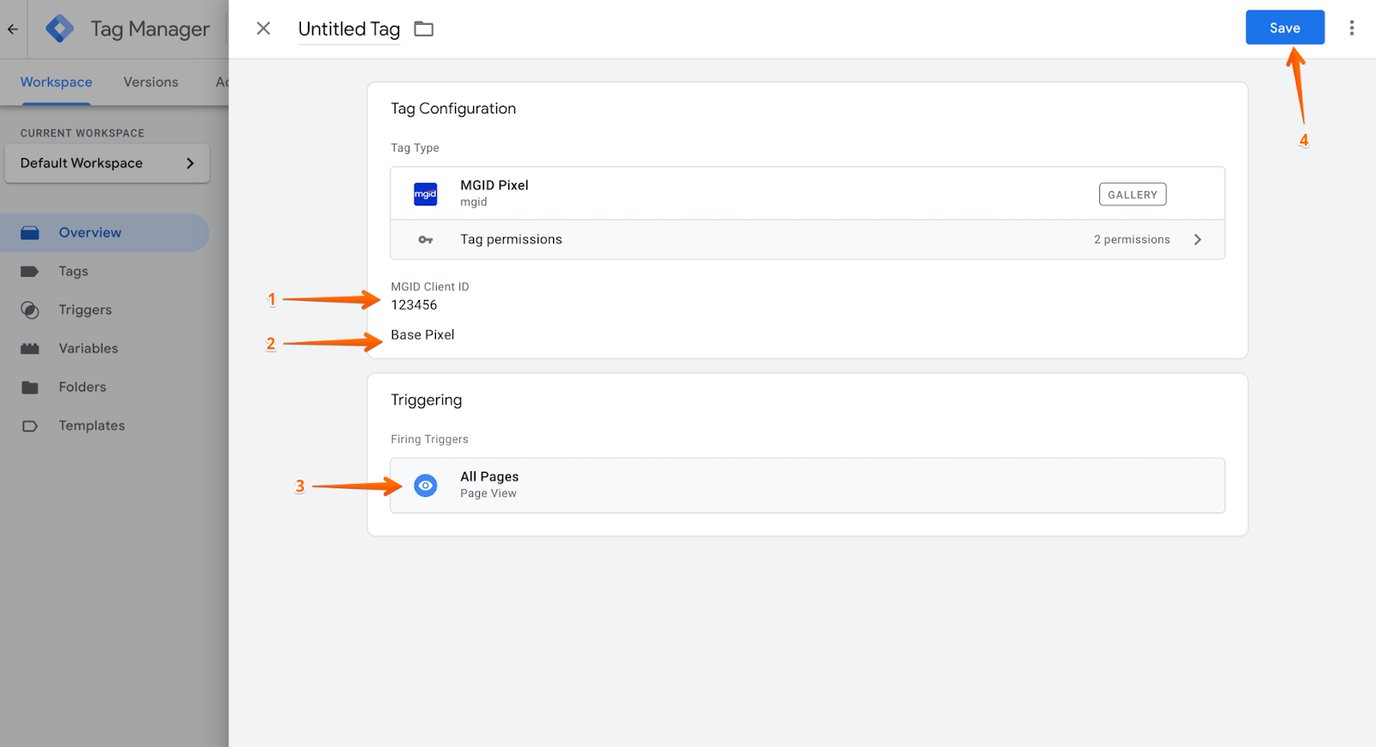Screen dimensions: 1376x747
Task: Expand Tag permissions via its chevron
Action: click(x=1197, y=239)
